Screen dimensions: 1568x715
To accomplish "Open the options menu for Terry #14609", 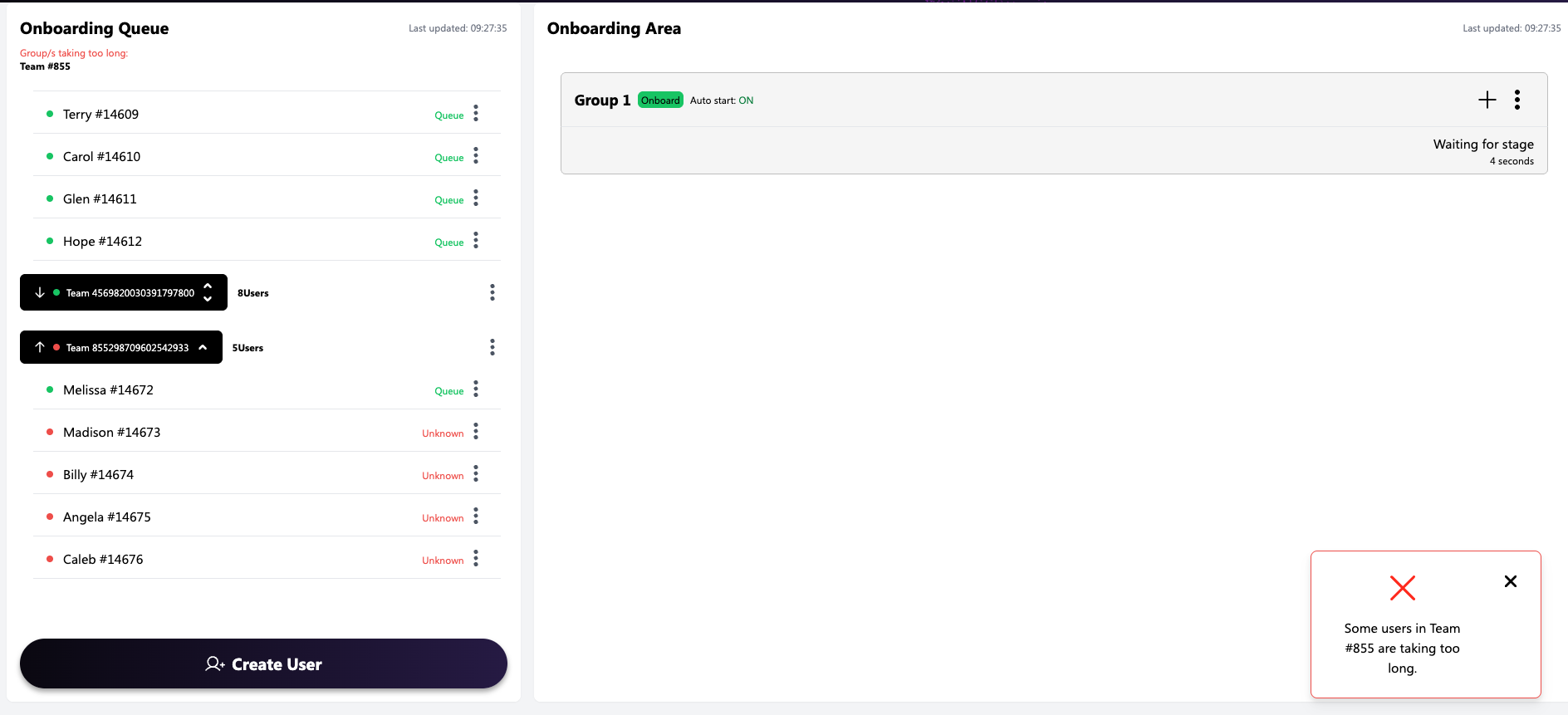I will (476, 114).
